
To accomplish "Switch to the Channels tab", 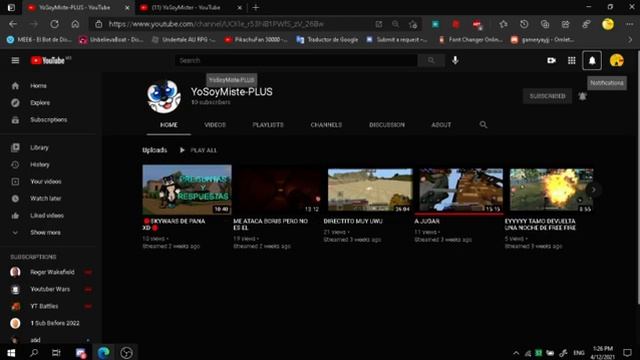I will (326, 125).
